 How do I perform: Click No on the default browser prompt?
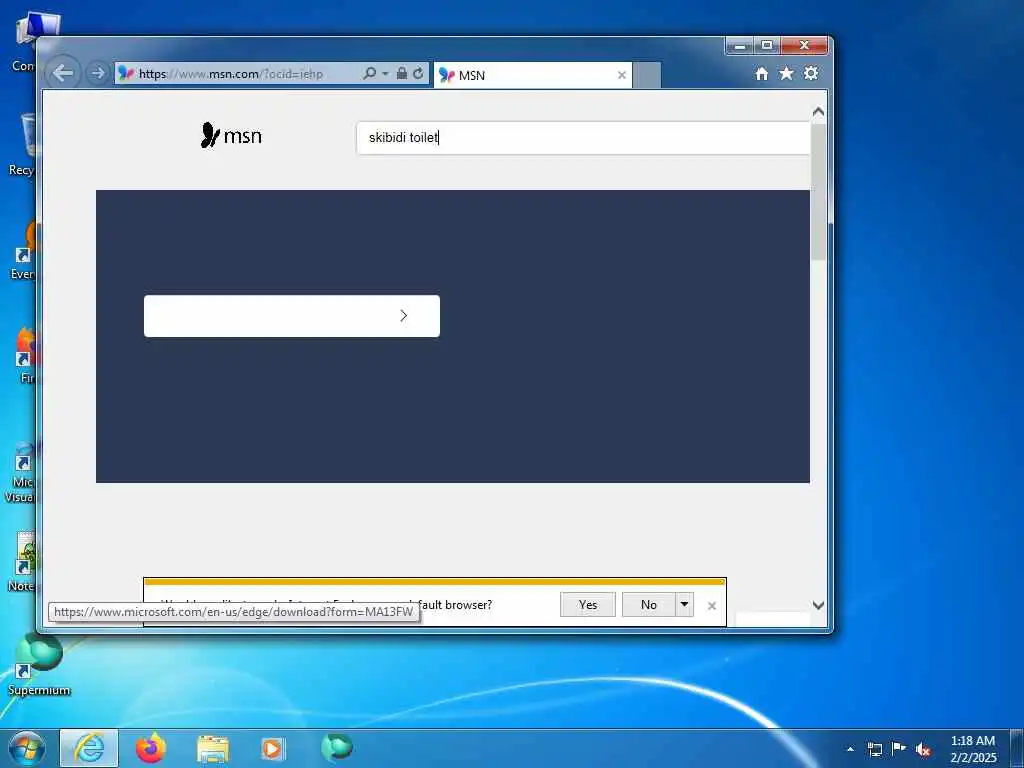click(648, 605)
